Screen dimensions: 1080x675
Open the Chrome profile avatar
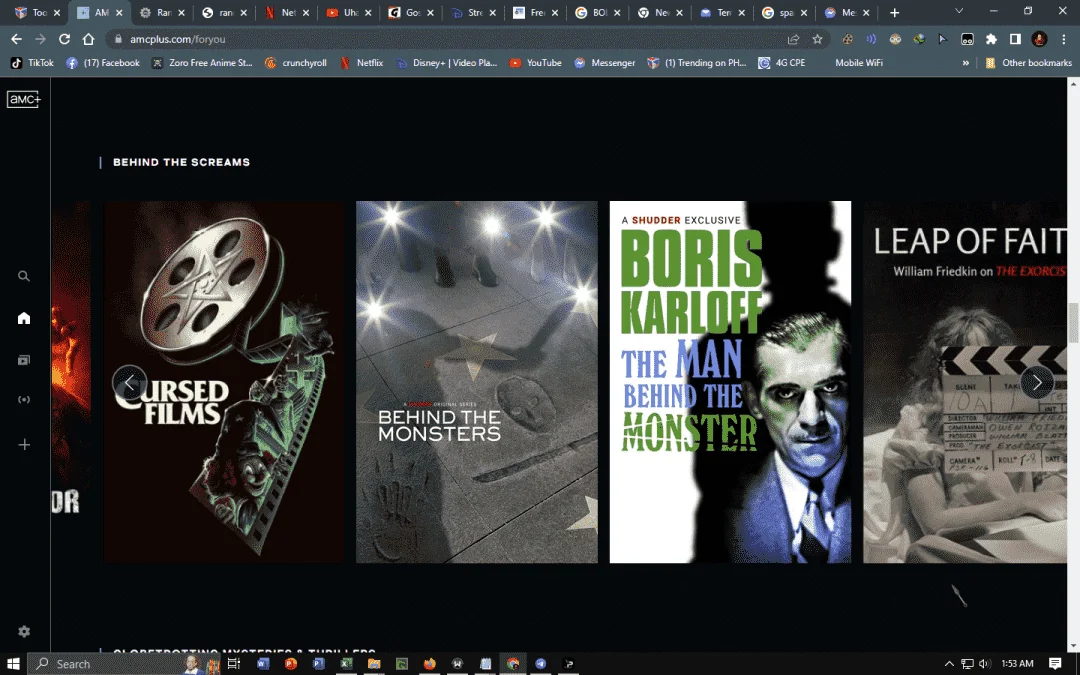1039,39
